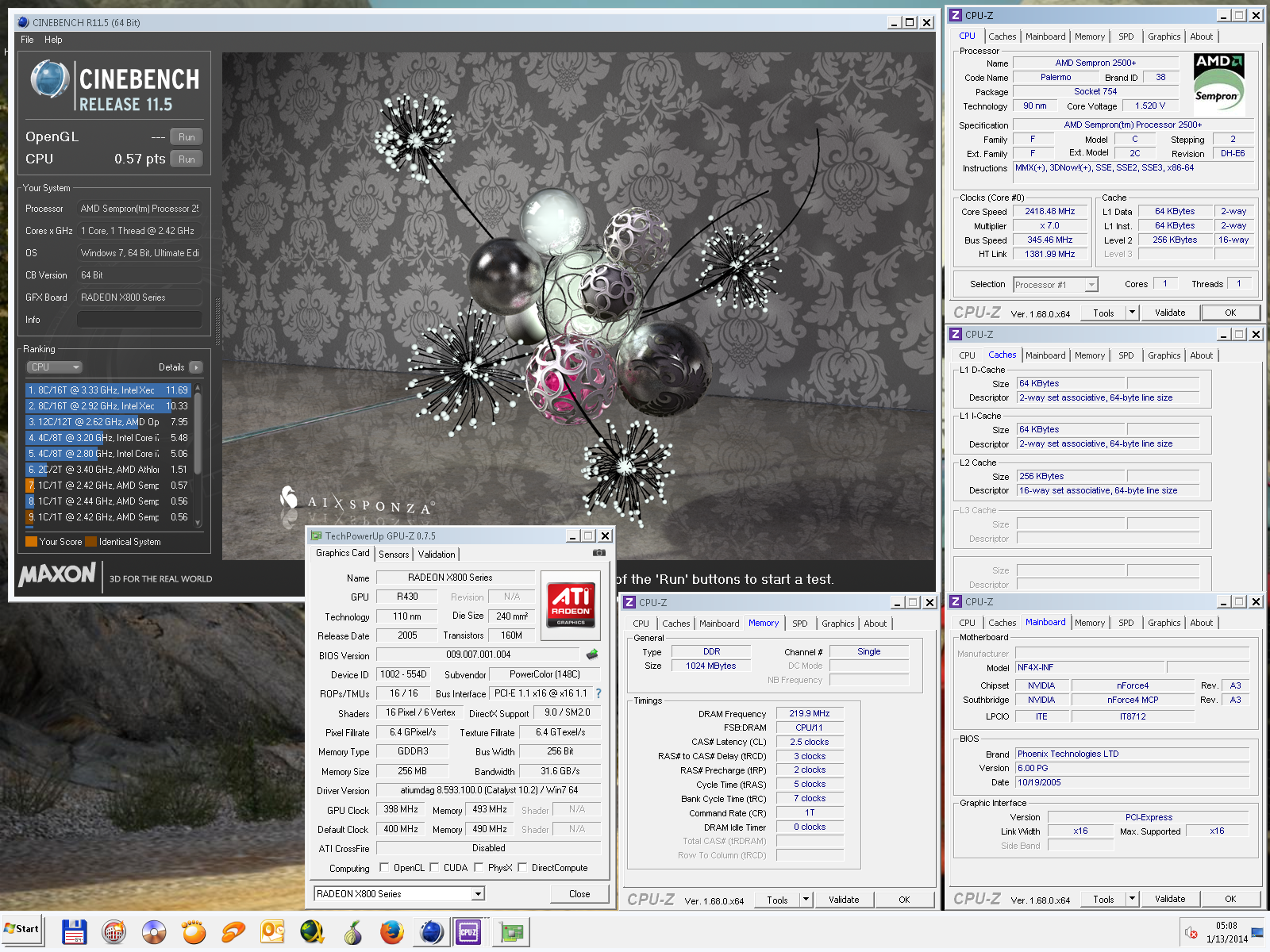The width and height of the screenshot is (1270, 952).
Task: Open the Cinebench Help menu
Action: pyautogui.click(x=53, y=40)
